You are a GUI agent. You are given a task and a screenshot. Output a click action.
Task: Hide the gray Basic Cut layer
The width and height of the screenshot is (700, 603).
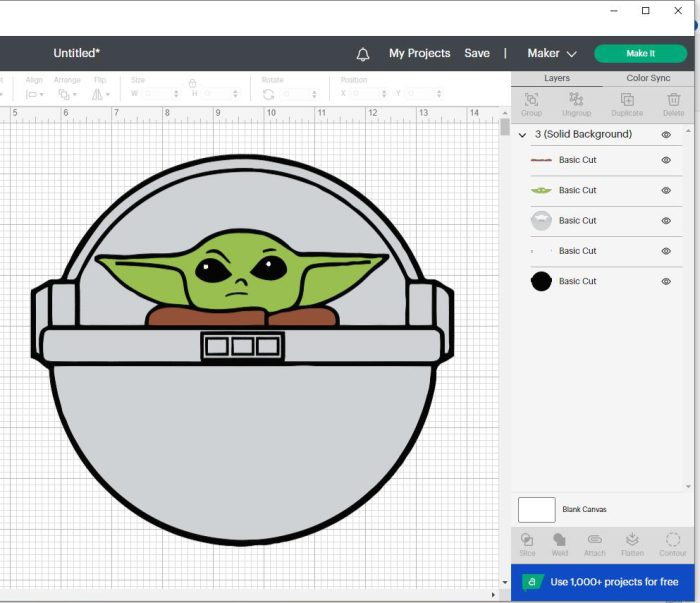pos(666,220)
